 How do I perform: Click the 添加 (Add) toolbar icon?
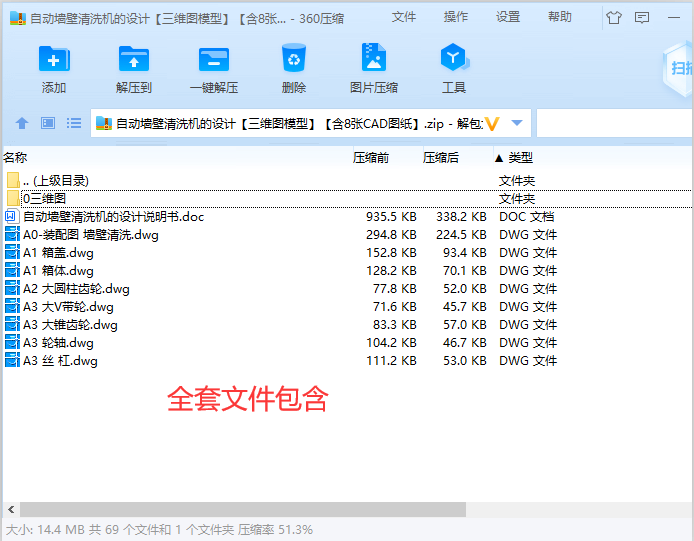pos(54,58)
